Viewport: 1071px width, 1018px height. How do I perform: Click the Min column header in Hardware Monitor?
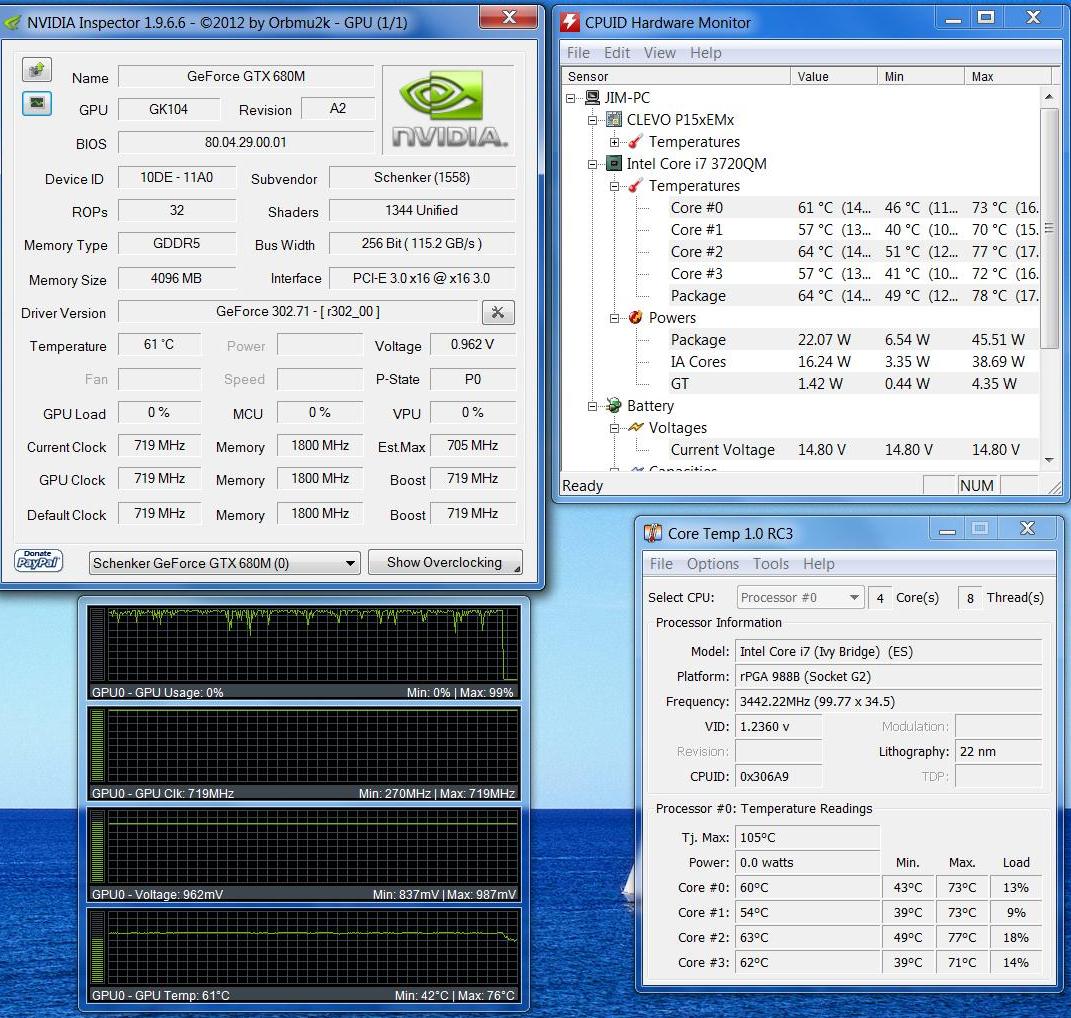pyautogui.click(x=921, y=76)
